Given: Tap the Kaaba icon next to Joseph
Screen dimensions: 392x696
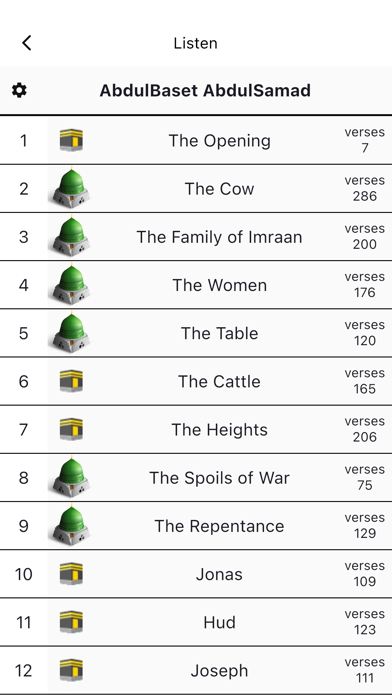Looking at the screenshot, I should coord(71,670).
